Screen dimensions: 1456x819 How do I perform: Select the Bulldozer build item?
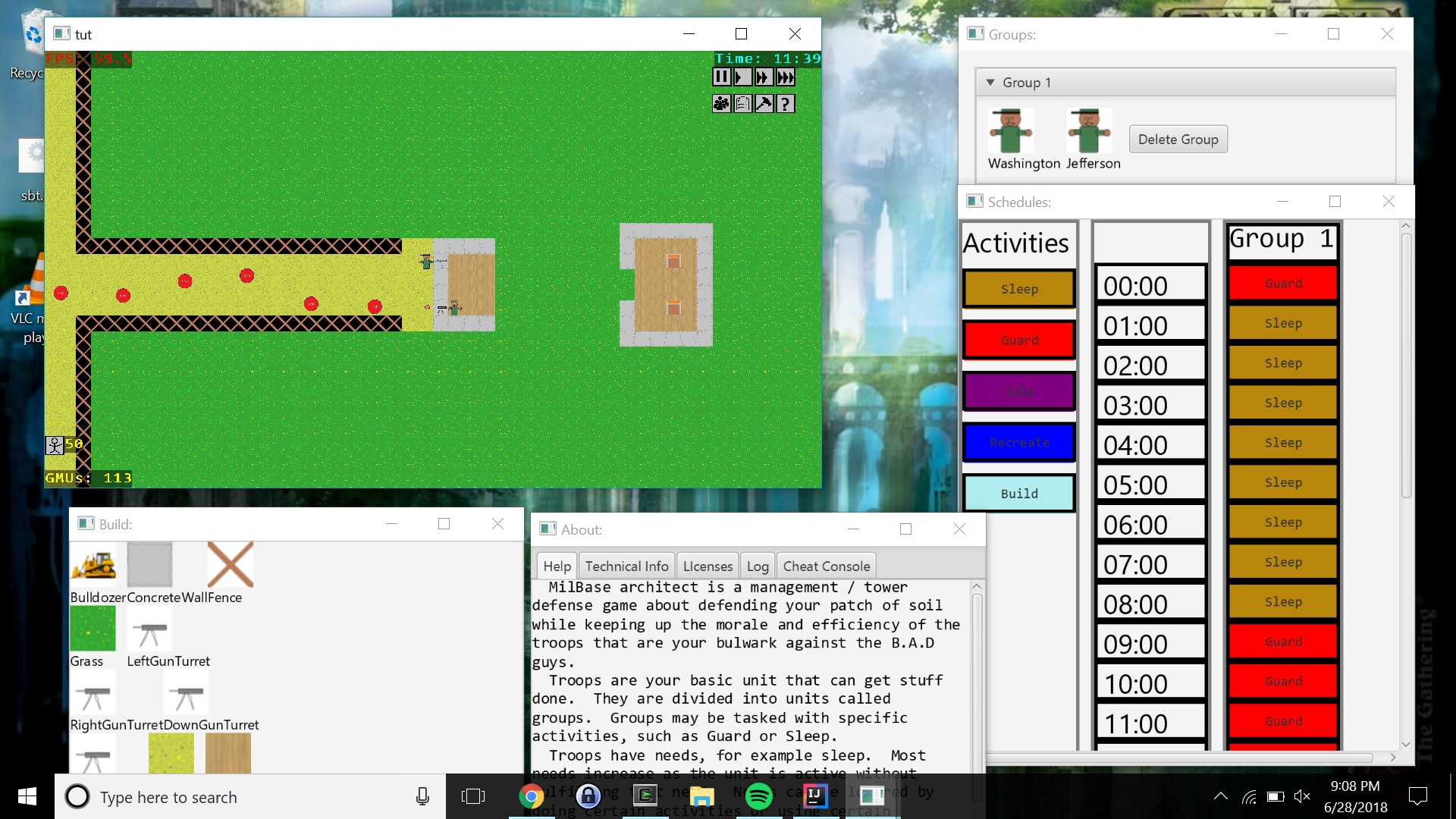click(93, 566)
